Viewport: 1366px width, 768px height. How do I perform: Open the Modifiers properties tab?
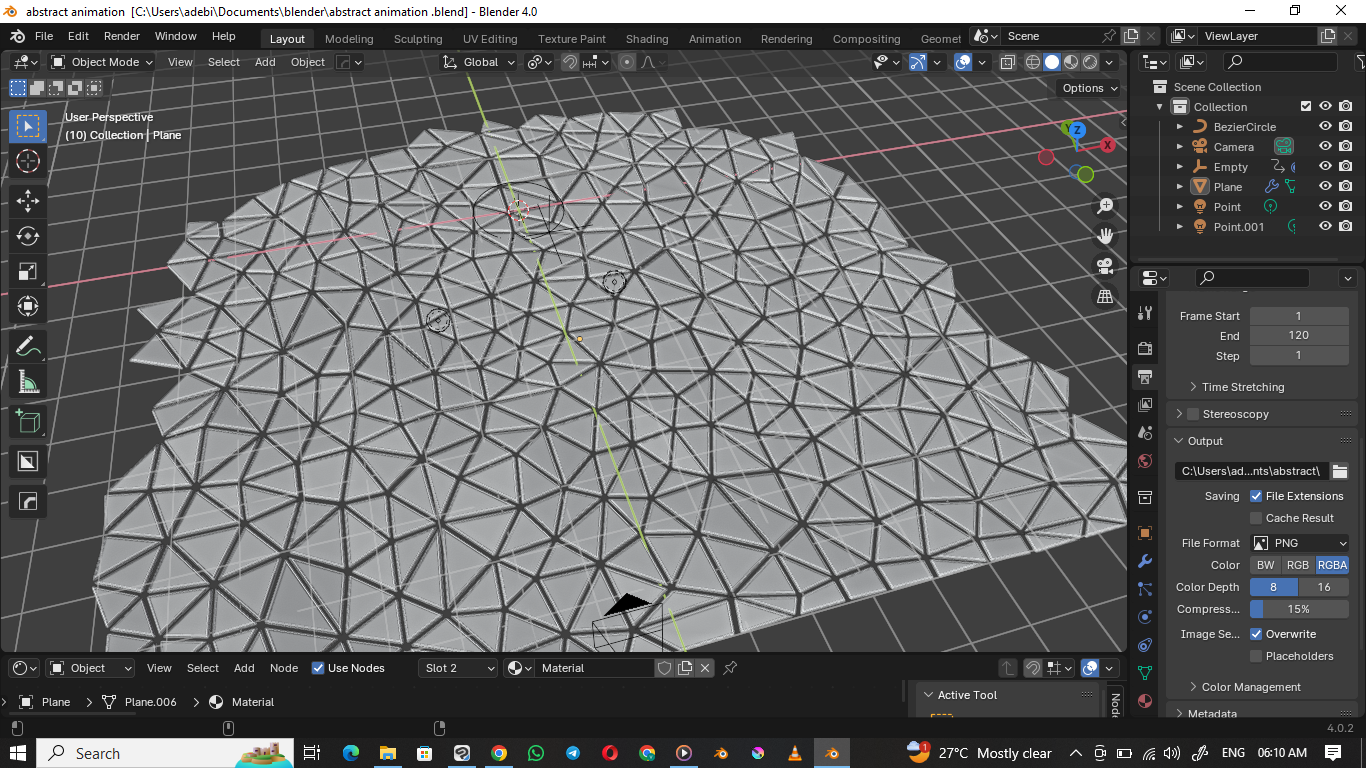point(1146,561)
